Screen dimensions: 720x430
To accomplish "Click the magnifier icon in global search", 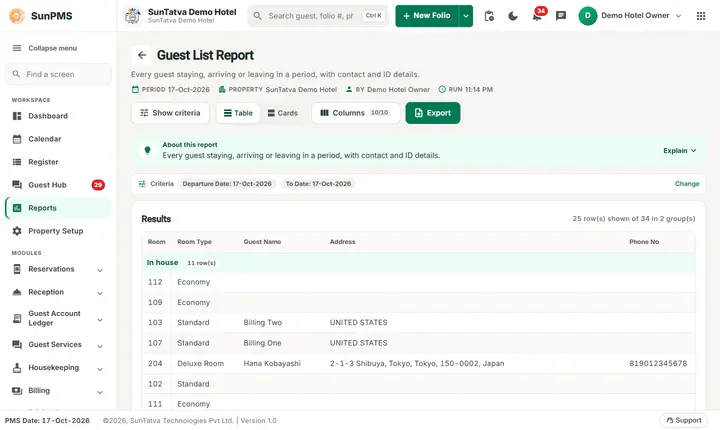I will tap(258, 16).
